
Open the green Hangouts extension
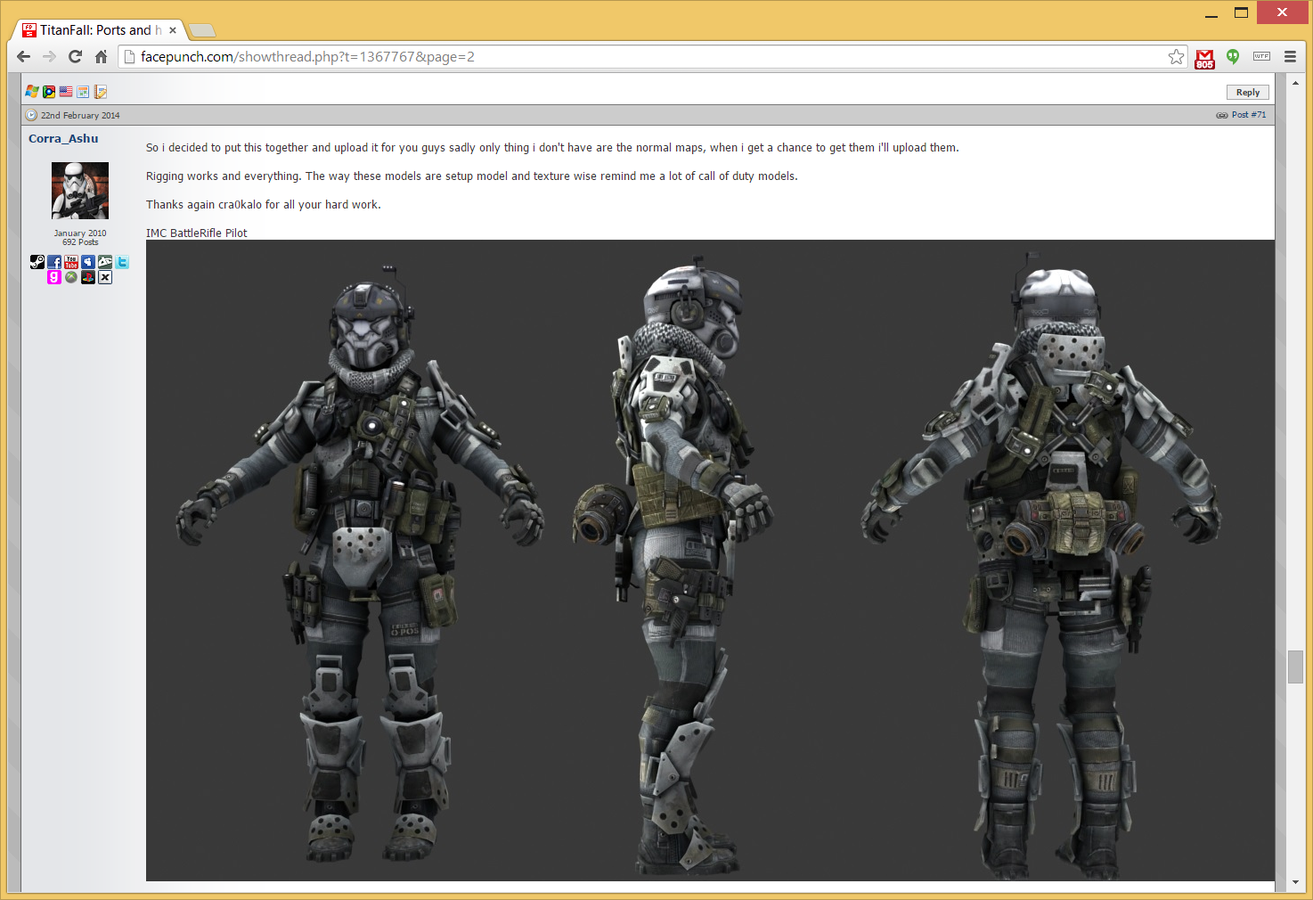1233,57
